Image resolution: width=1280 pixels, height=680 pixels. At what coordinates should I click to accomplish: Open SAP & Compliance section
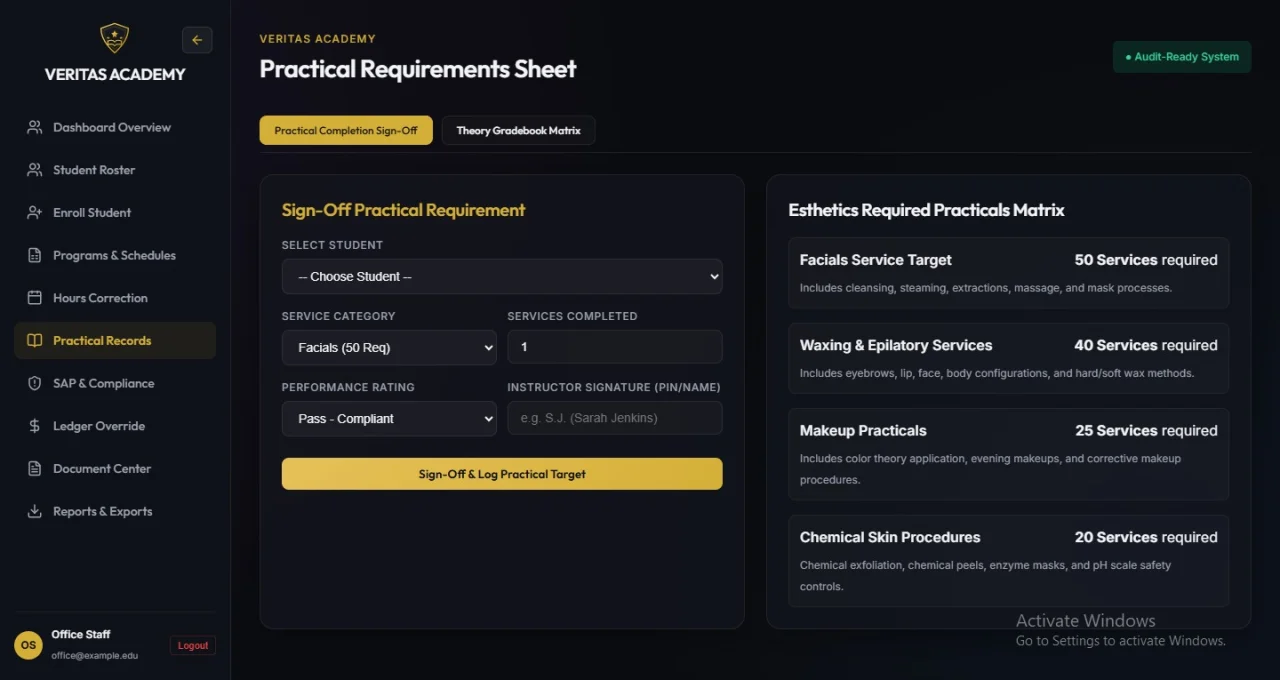pos(115,383)
